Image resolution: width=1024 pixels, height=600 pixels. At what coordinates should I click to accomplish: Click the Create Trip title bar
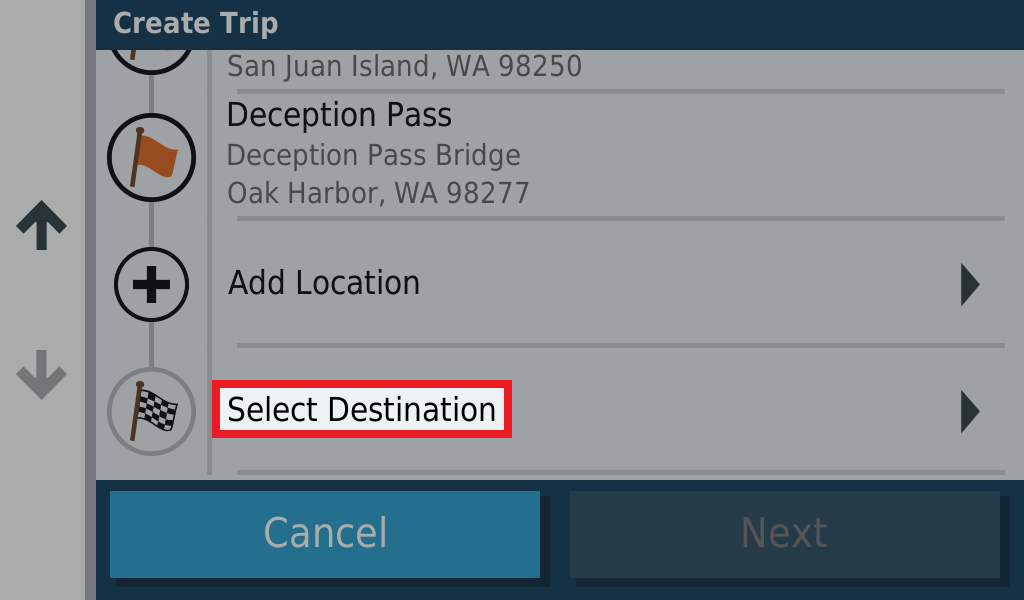click(x=560, y=24)
